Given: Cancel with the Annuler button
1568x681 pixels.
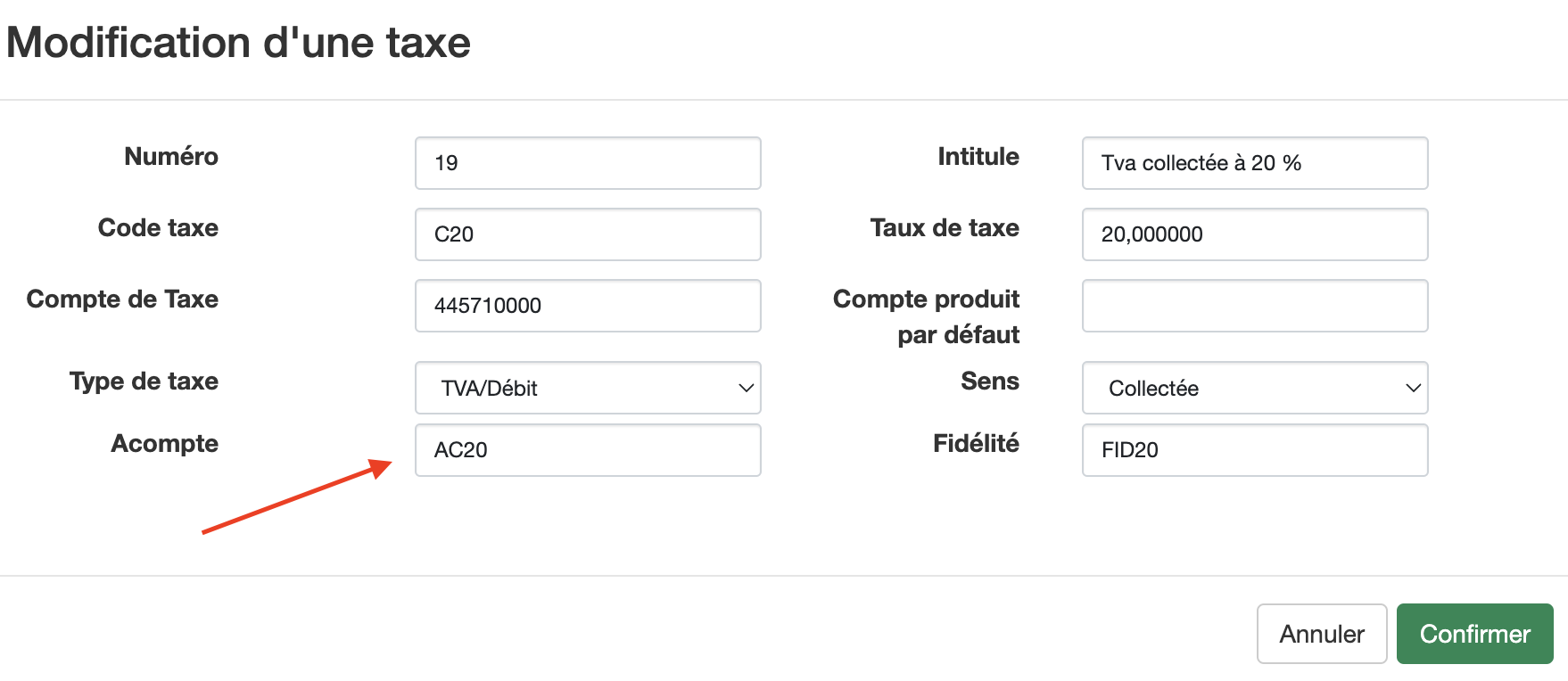Looking at the screenshot, I should [x=1321, y=634].
